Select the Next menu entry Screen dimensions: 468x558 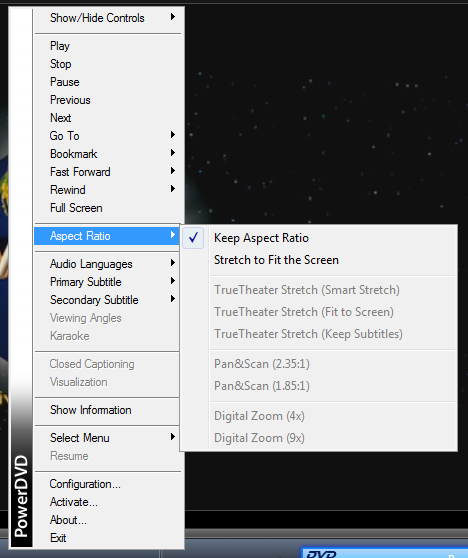pyautogui.click(x=108, y=118)
